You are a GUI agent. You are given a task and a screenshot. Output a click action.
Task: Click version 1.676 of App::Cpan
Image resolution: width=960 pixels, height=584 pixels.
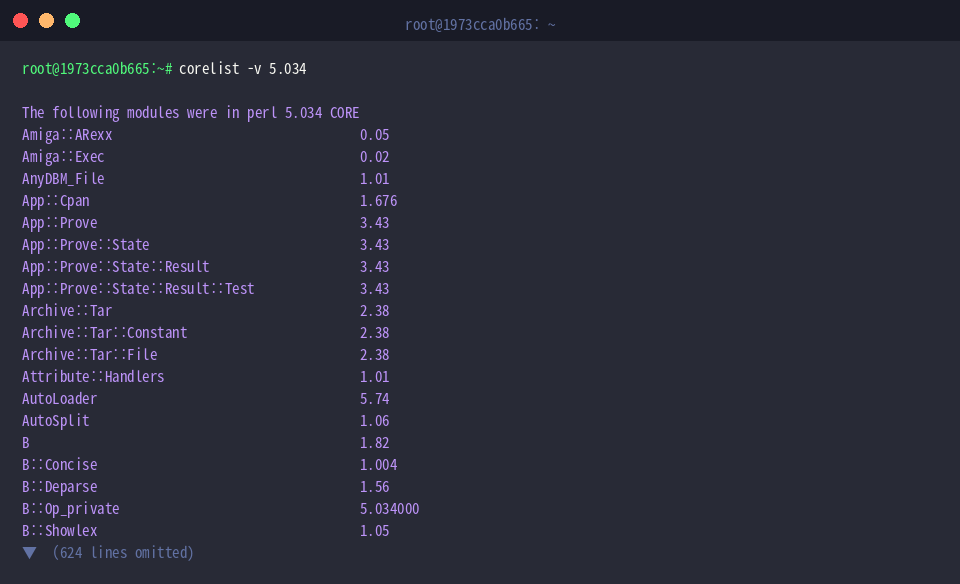pyautogui.click(x=378, y=201)
